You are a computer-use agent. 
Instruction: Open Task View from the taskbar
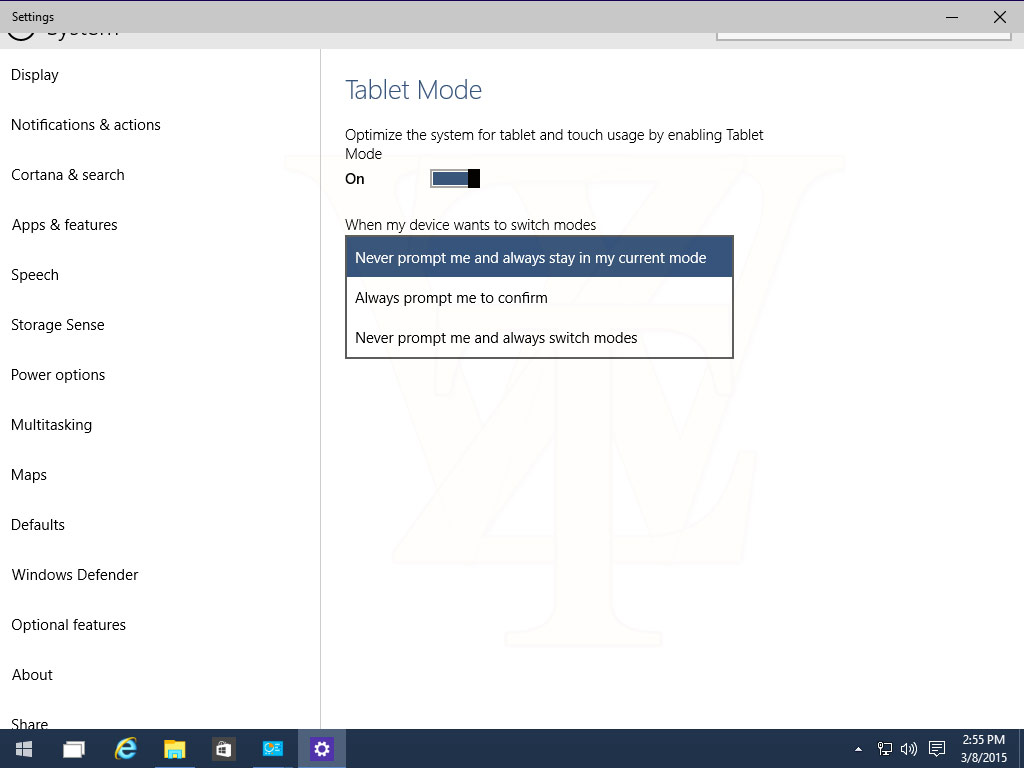(74, 749)
